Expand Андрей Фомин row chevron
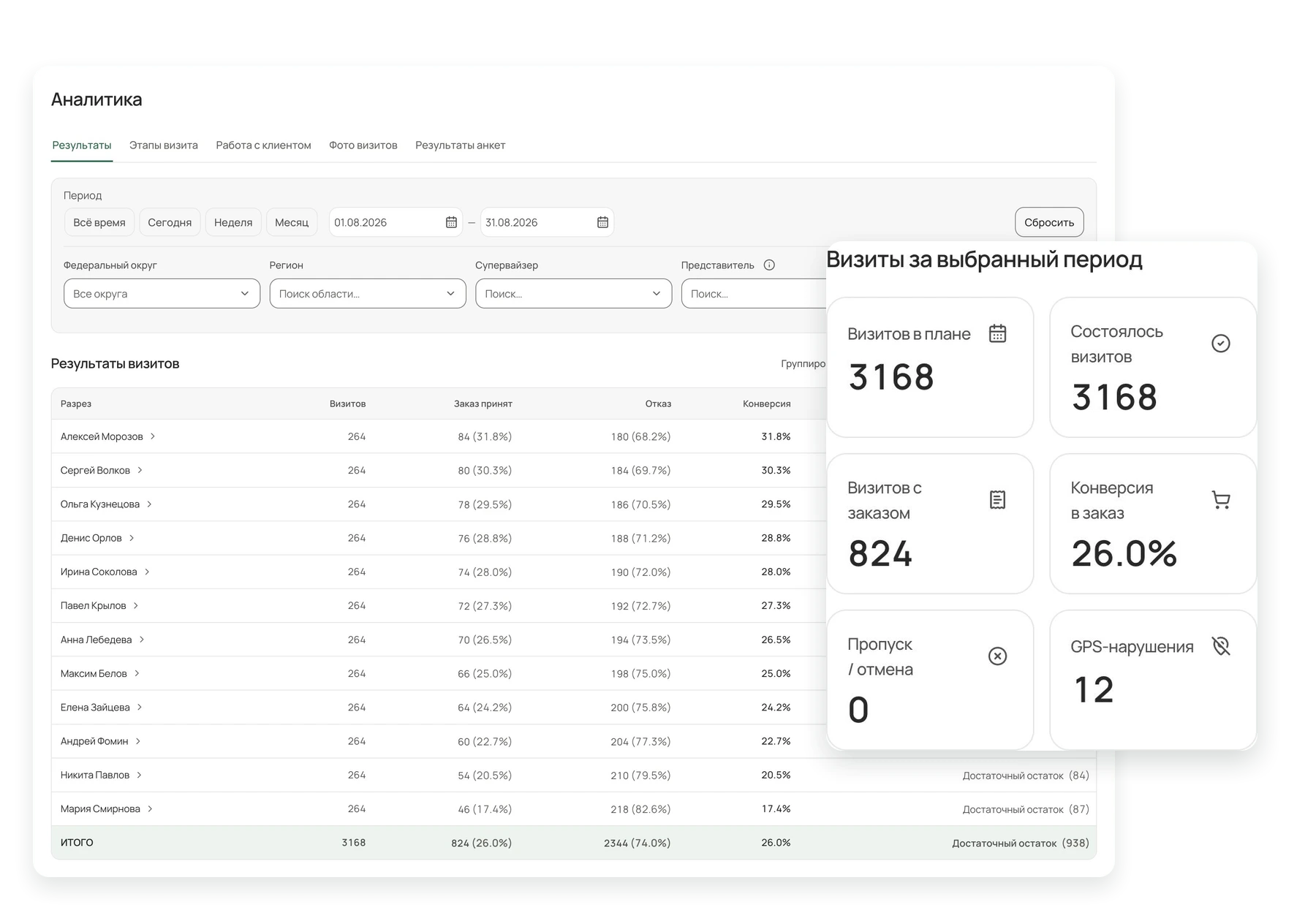1316x921 pixels. point(138,741)
